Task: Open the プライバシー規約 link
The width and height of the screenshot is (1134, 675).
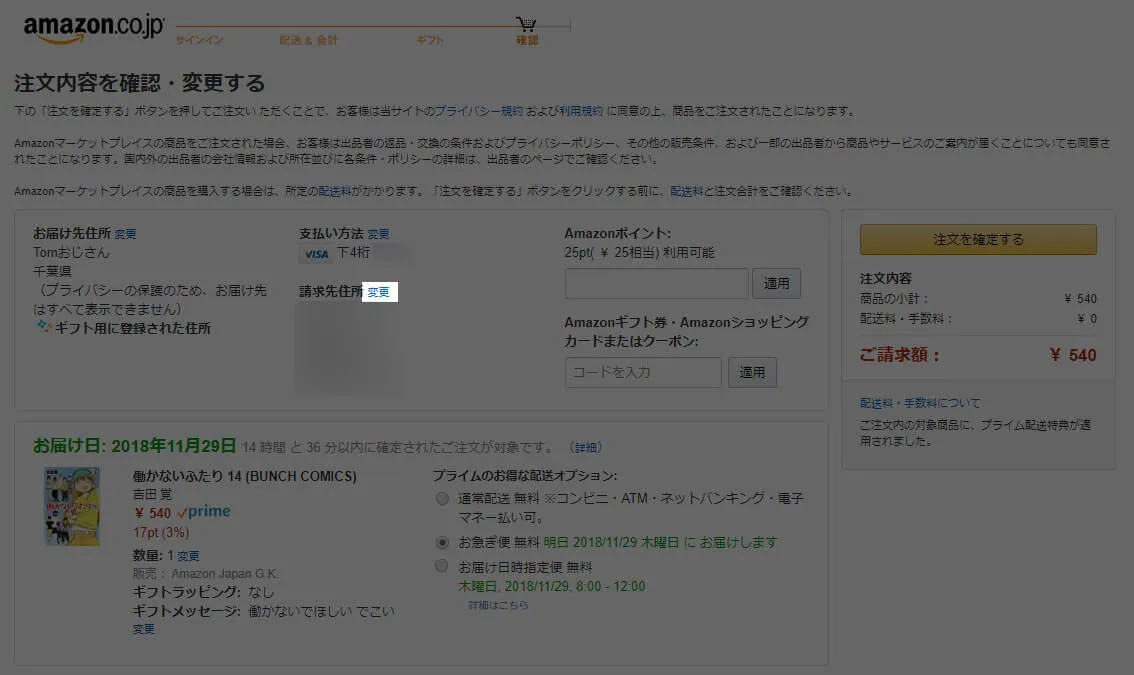Action: coord(479,111)
